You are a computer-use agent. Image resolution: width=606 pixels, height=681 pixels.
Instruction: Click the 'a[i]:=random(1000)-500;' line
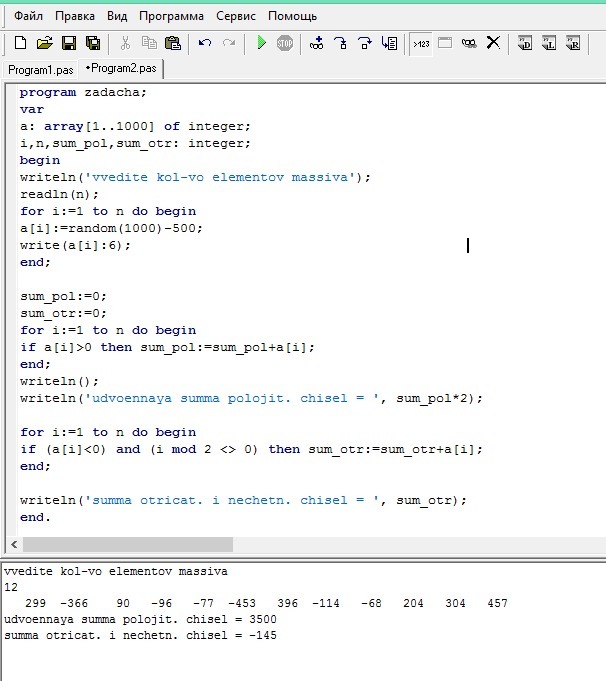tap(111, 228)
